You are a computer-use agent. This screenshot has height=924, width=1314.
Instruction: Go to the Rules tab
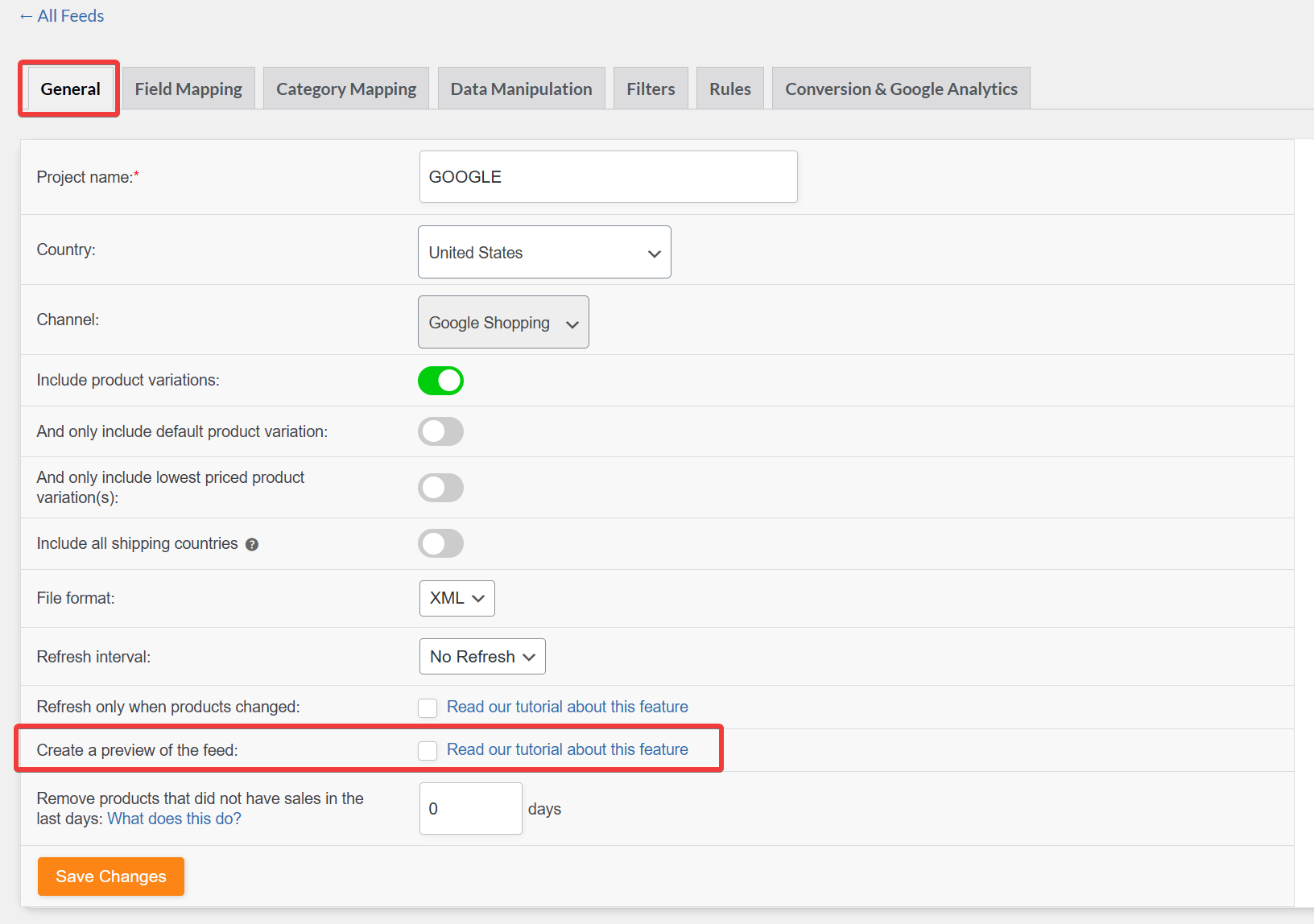pos(729,89)
